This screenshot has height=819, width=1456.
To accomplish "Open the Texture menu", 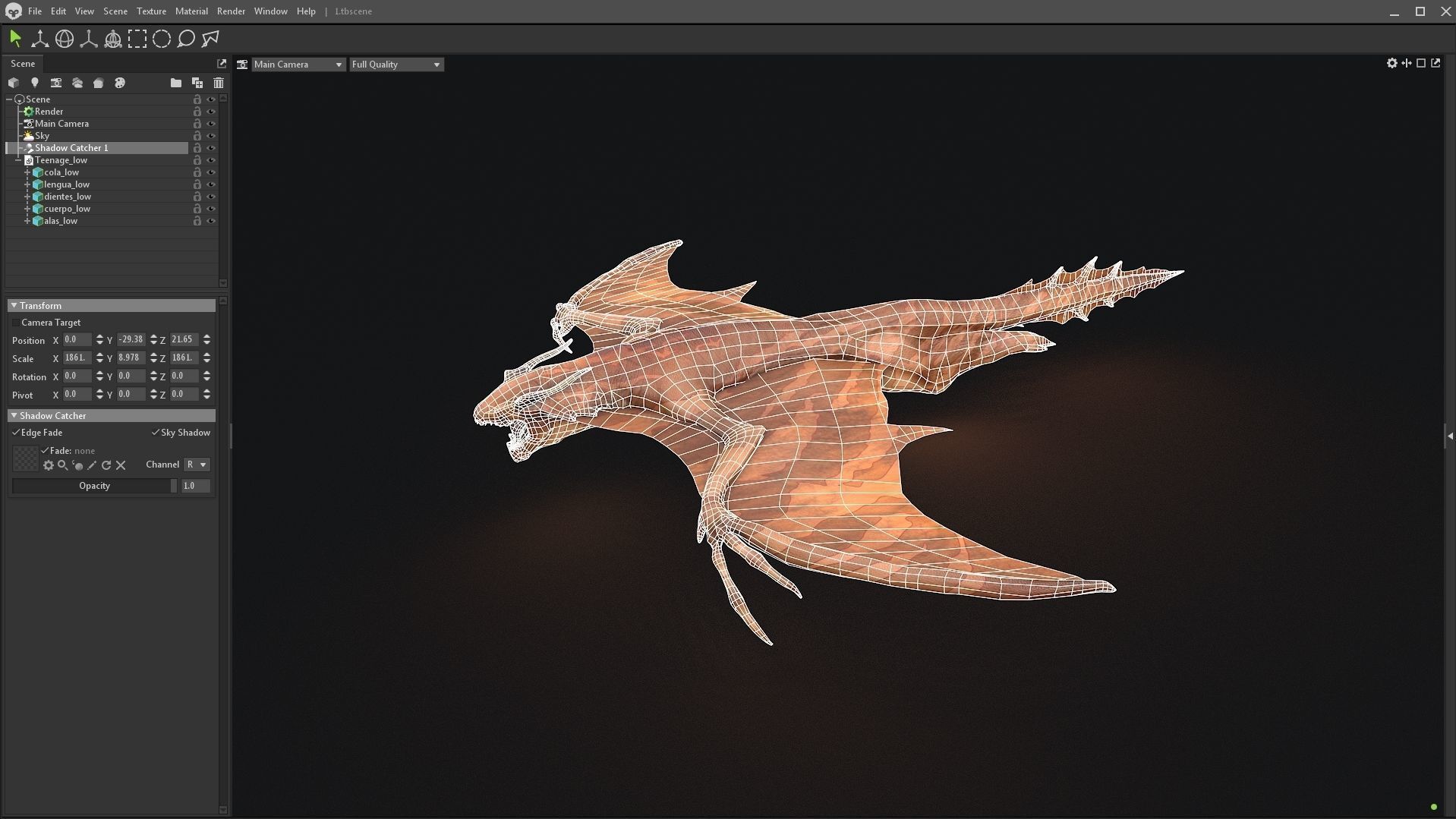I will click(151, 11).
